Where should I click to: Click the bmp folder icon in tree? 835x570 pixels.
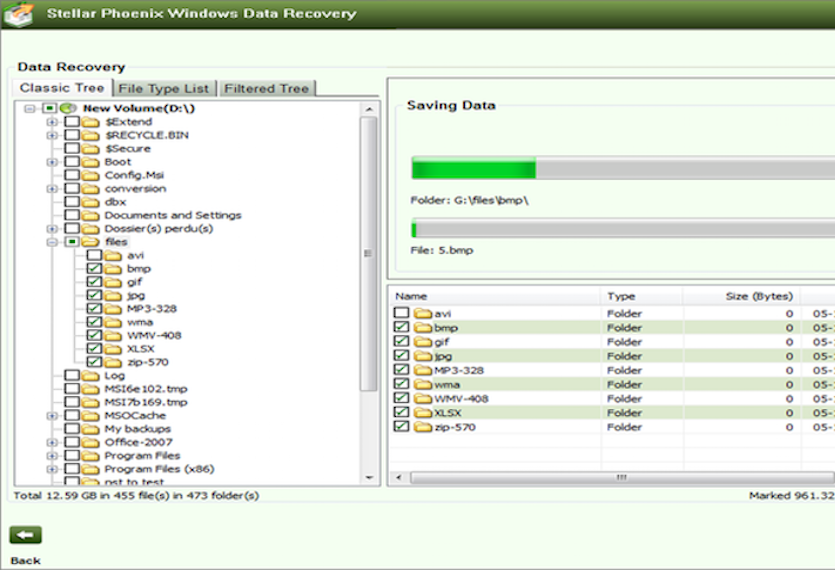coord(112,269)
